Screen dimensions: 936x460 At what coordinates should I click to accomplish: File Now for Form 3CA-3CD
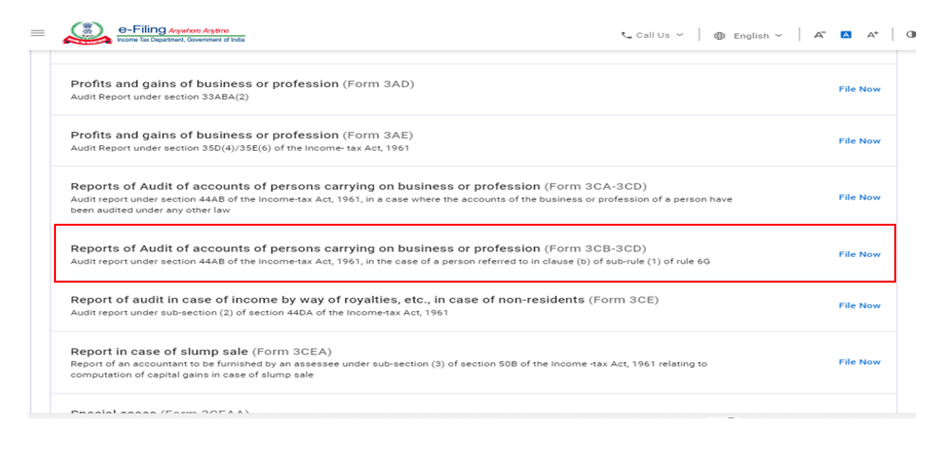click(859, 197)
